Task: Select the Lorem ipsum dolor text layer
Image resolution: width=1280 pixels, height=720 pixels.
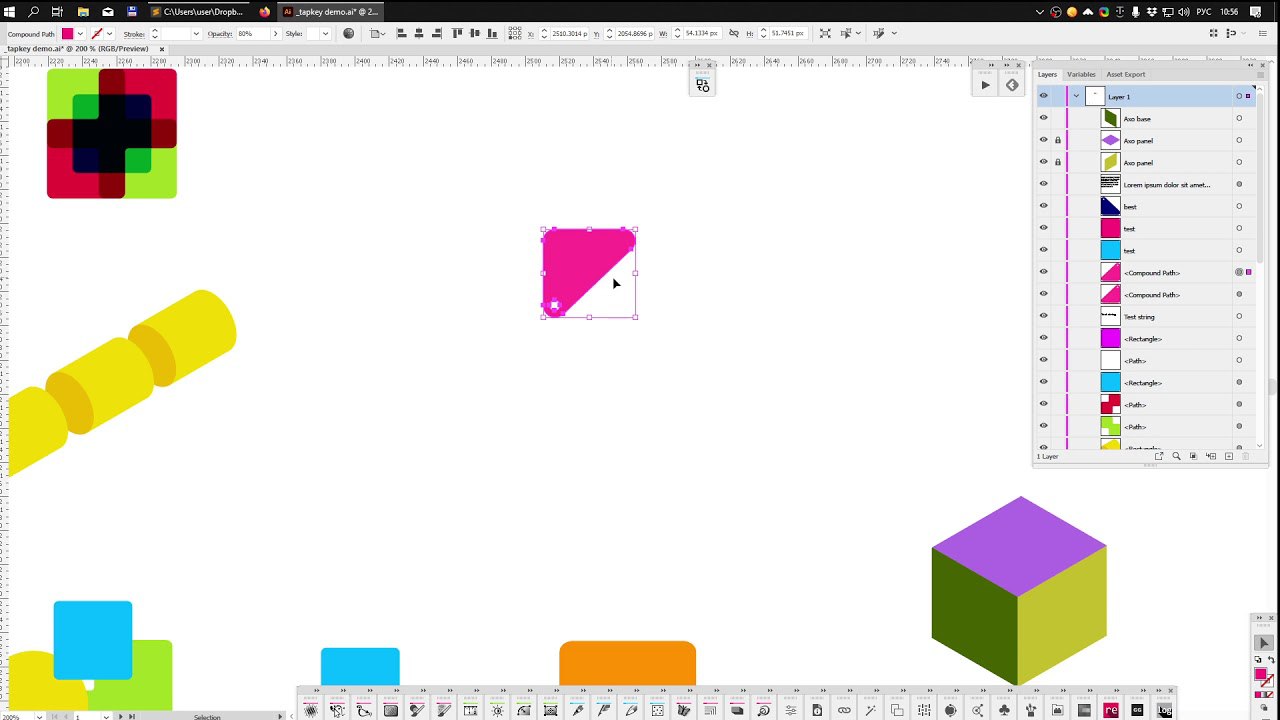Action: [1166, 184]
